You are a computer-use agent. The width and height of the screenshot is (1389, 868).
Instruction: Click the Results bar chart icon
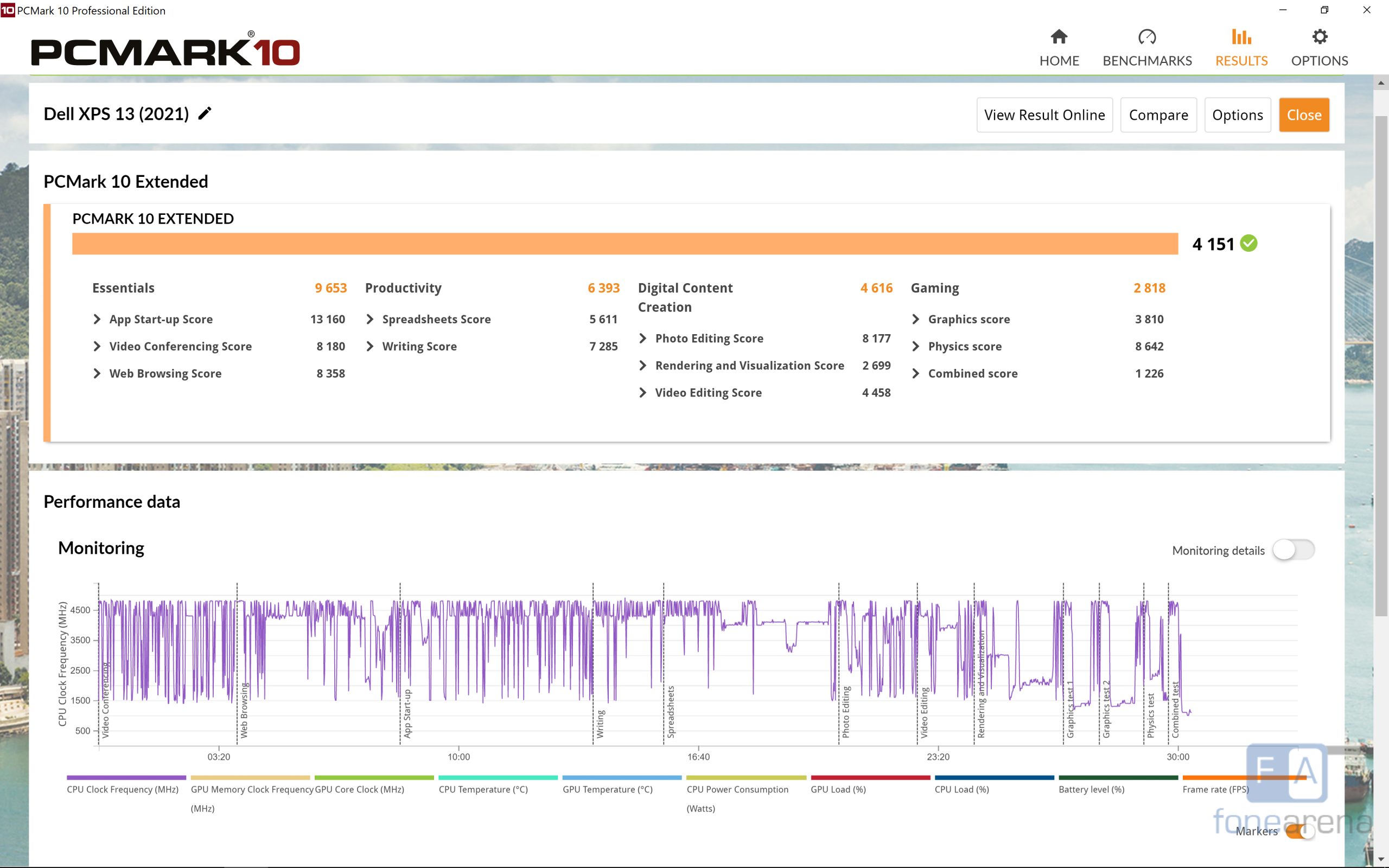pyautogui.click(x=1240, y=37)
